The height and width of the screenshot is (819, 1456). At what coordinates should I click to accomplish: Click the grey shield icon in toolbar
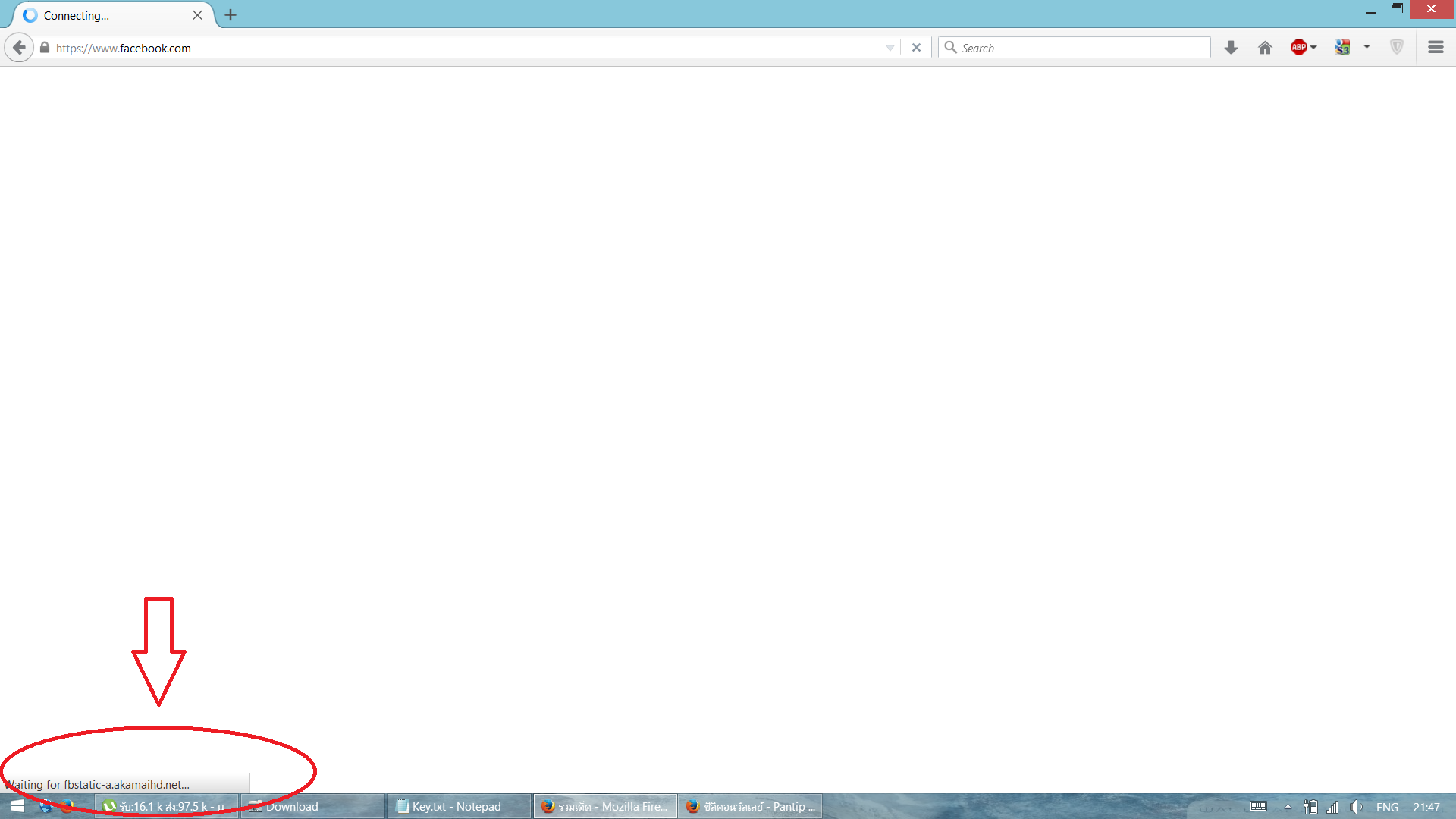[1397, 47]
